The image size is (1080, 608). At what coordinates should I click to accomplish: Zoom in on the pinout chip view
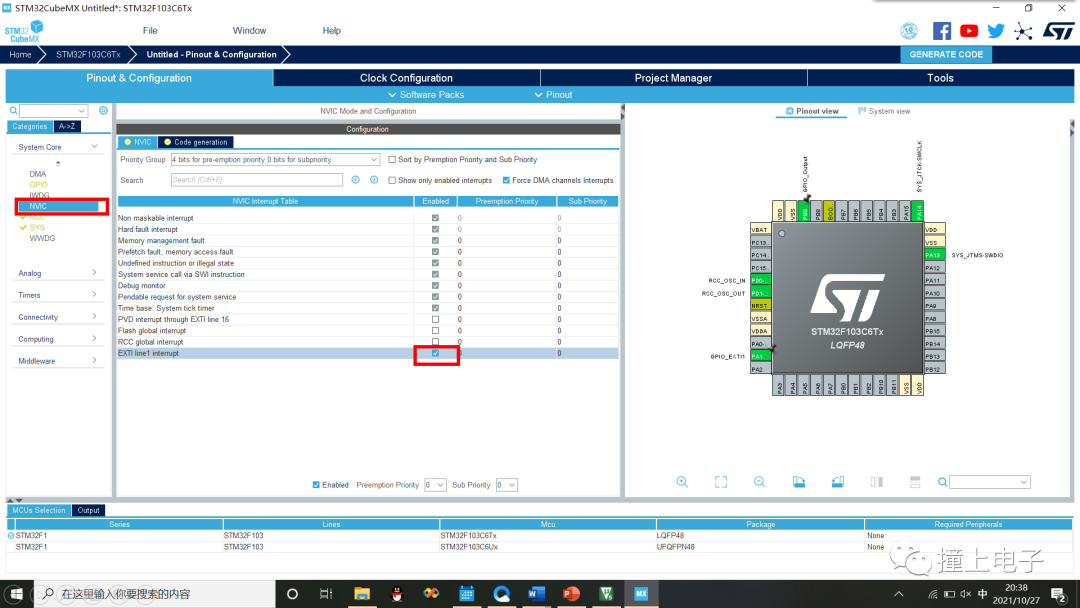682,482
